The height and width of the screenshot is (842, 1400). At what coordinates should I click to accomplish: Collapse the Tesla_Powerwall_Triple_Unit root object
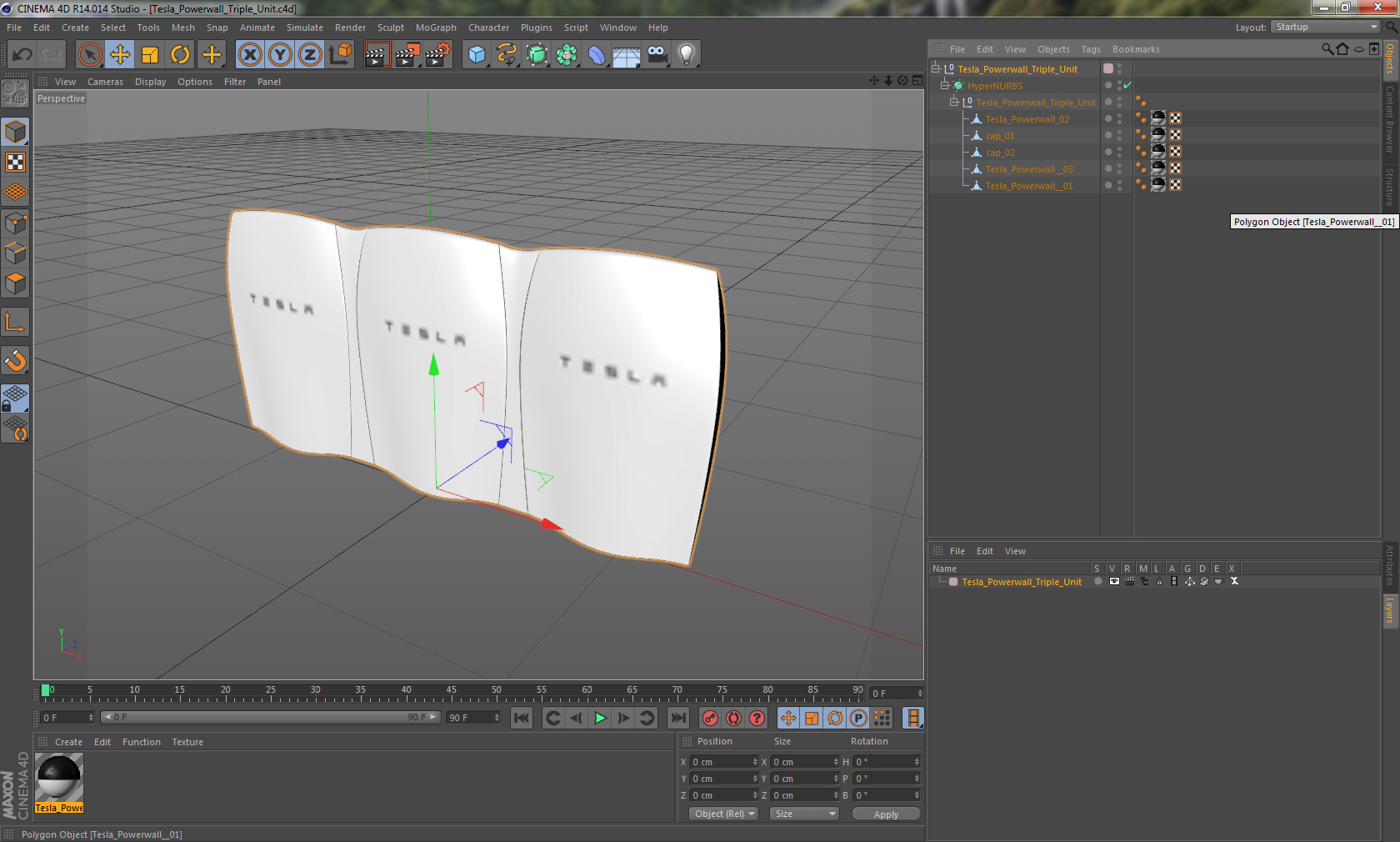936,69
